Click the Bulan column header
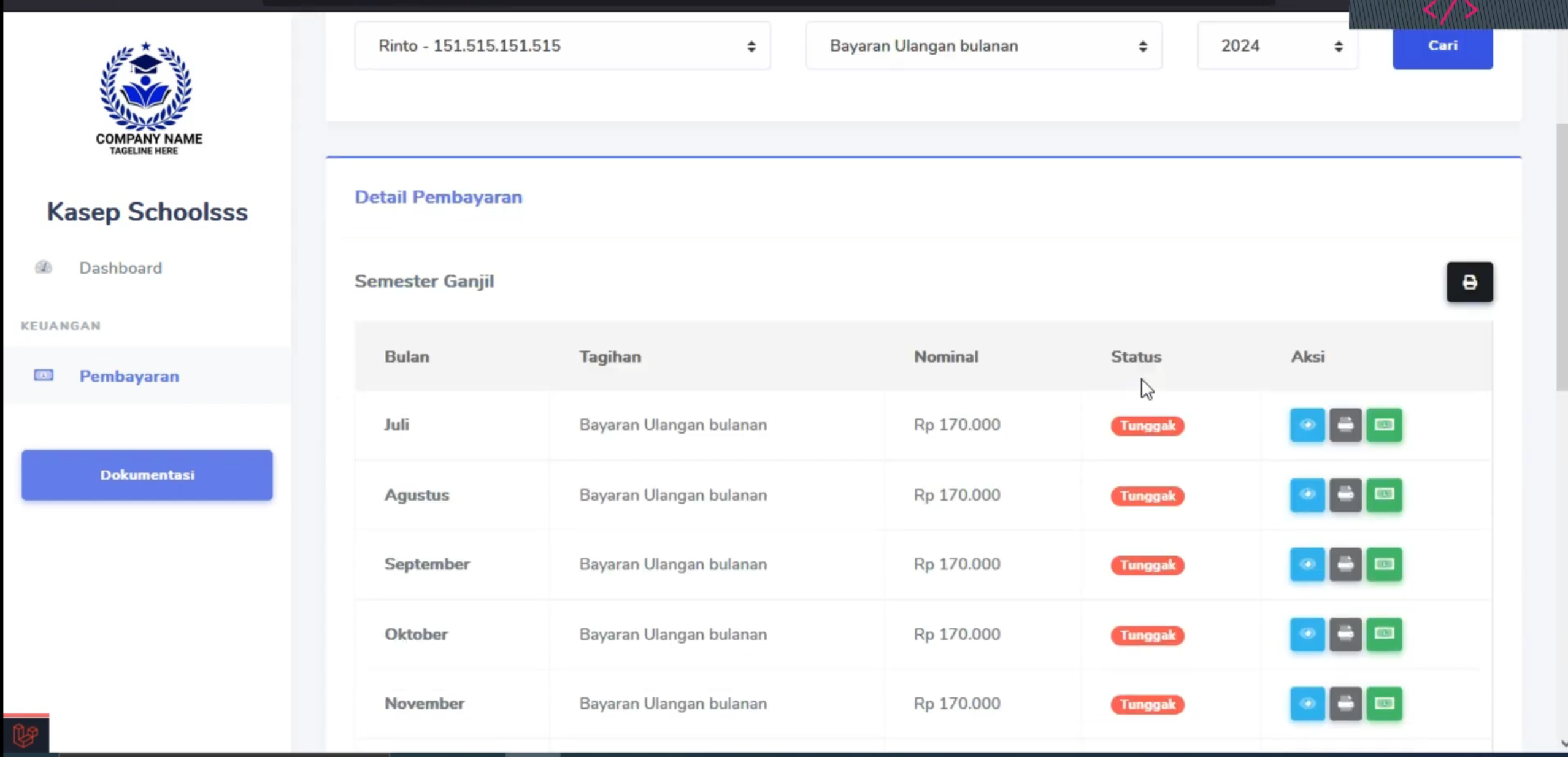Image resolution: width=1568 pixels, height=757 pixels. (407, 356)
